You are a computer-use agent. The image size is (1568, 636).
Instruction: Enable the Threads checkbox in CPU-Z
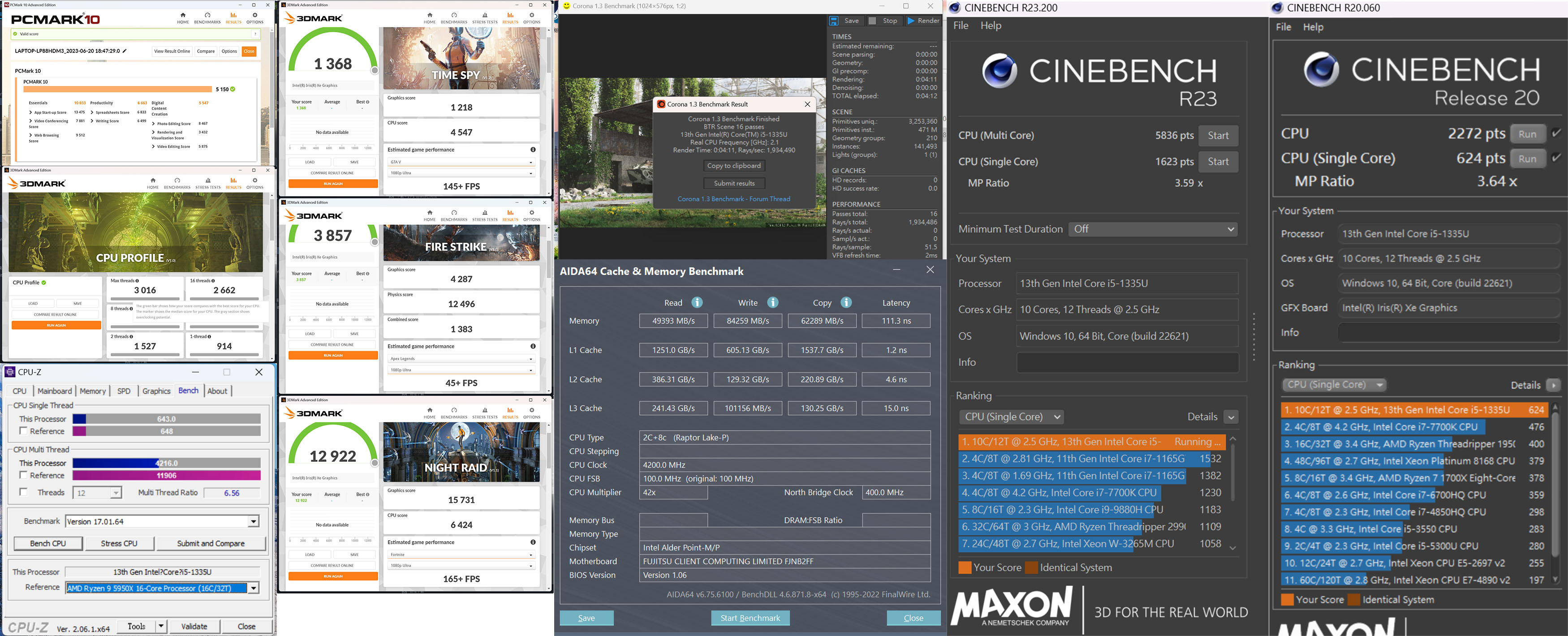click(x=23, y=492)
